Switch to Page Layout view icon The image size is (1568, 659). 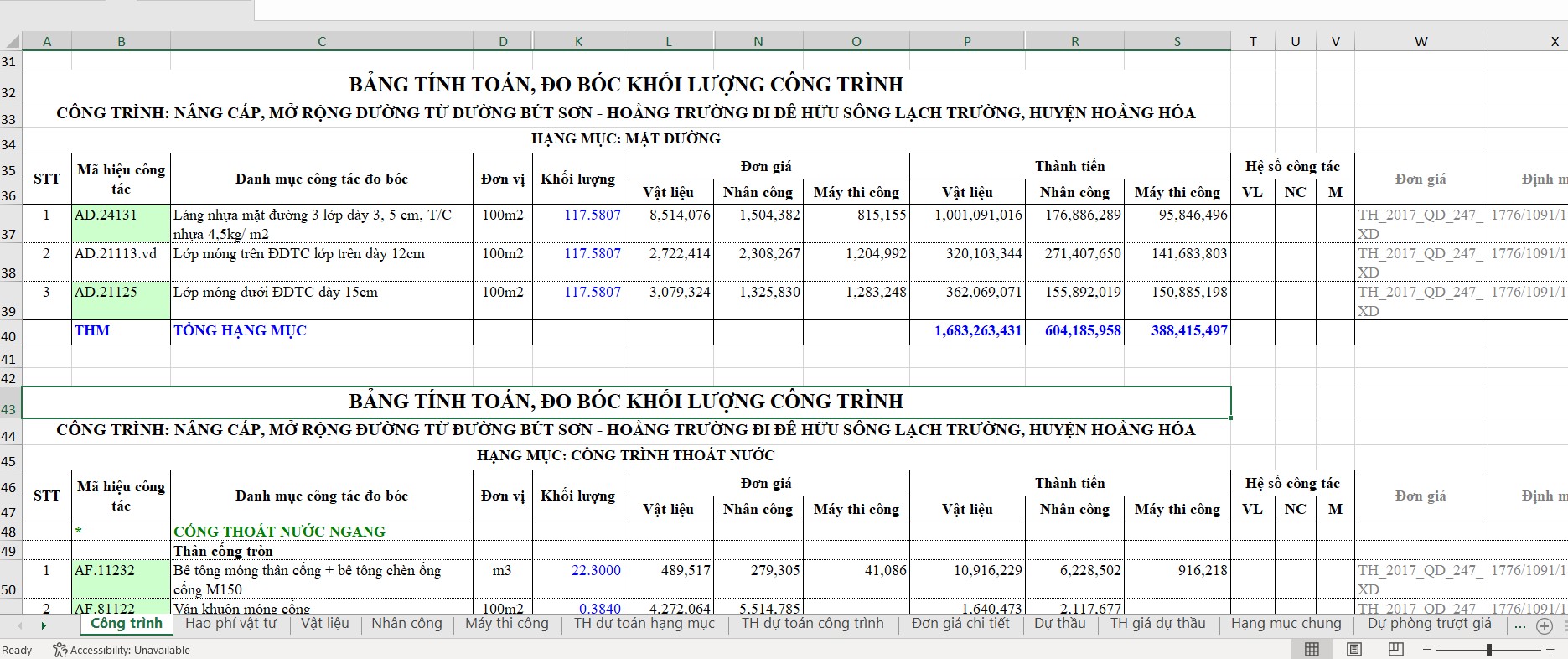click(1354, 649)
